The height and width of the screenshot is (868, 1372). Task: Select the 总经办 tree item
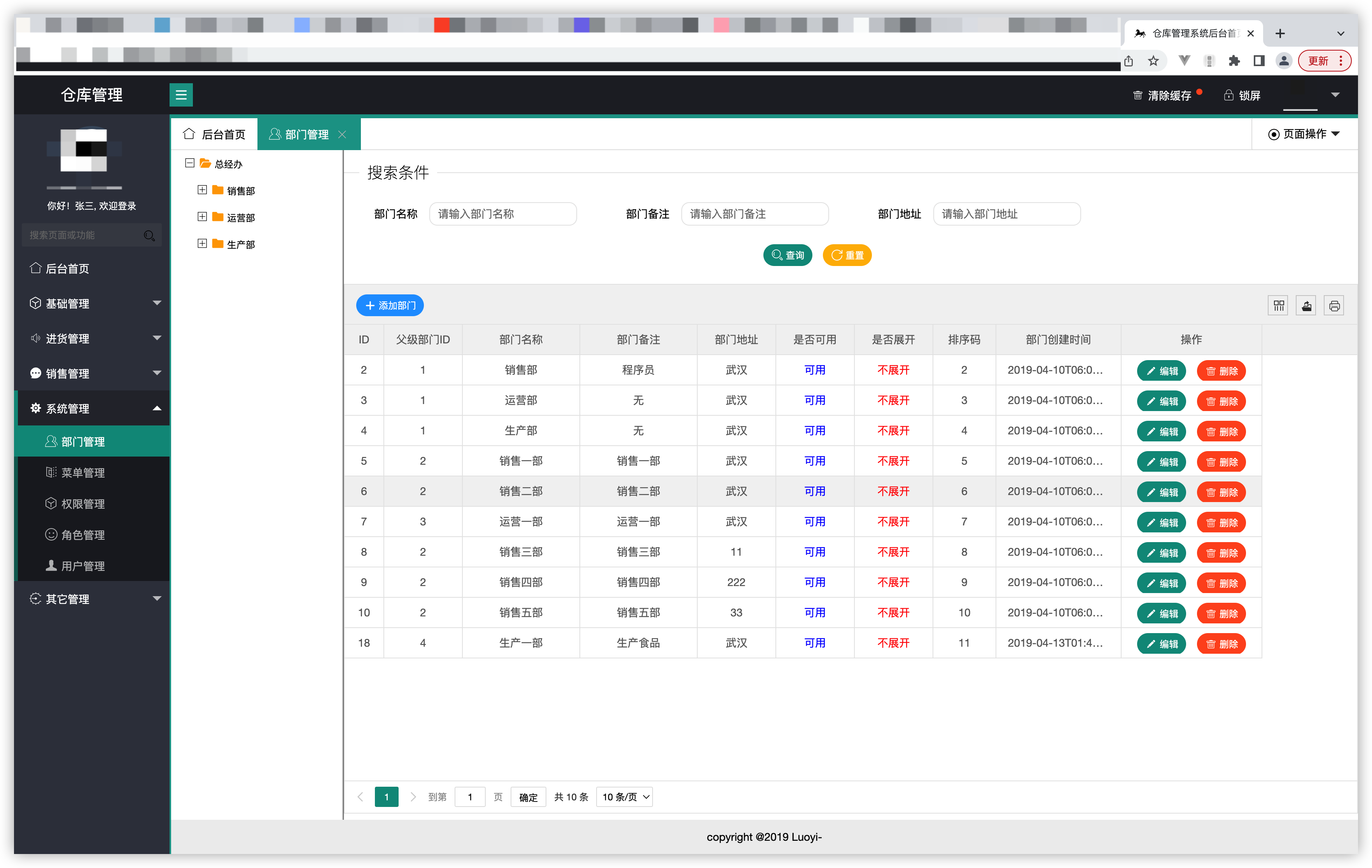coord(229,164)
